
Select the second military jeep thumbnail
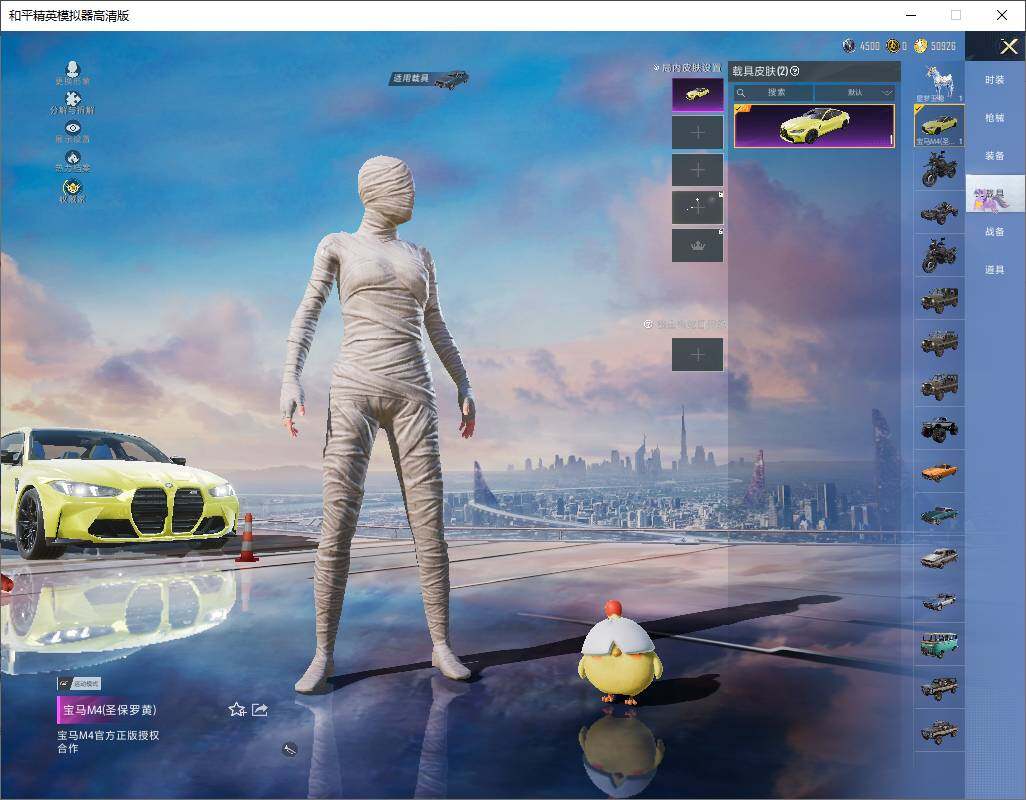pos(939,341)
